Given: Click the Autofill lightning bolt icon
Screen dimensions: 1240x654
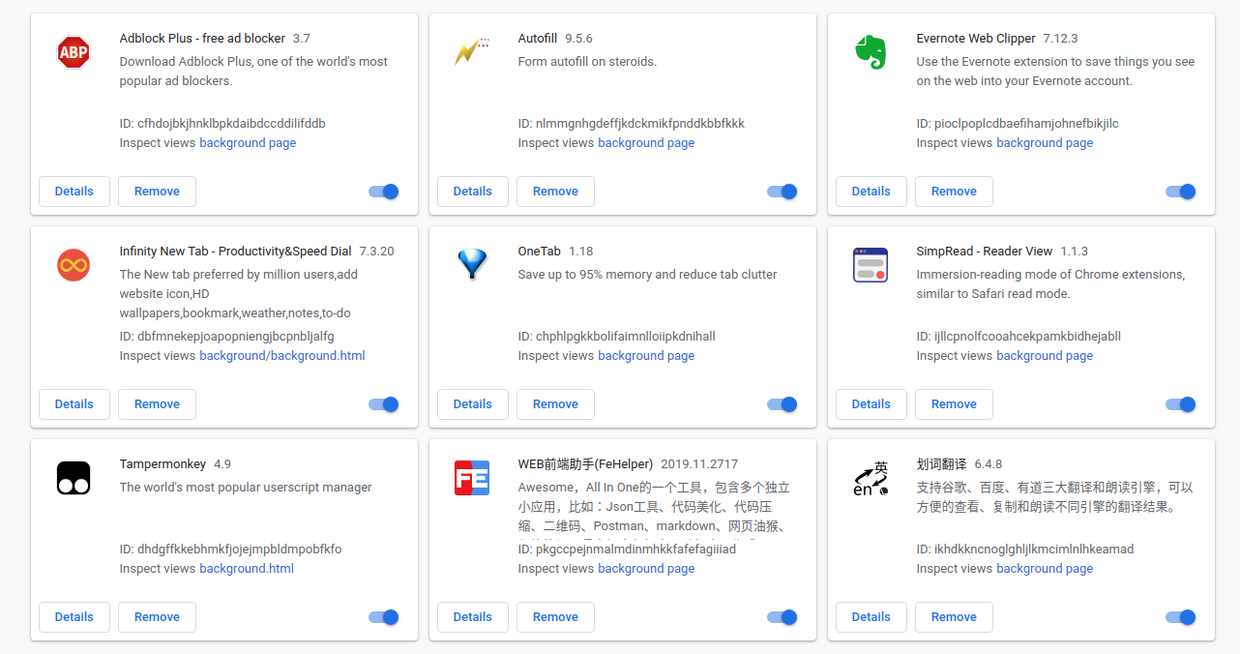Looking at the screenshot, I should [x=472, y=52].
